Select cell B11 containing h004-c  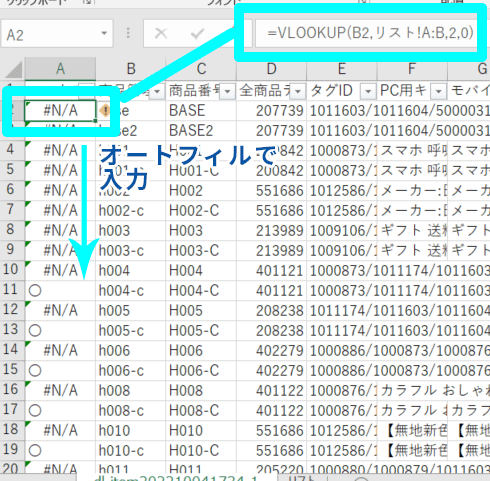click(x=131, y=291)
